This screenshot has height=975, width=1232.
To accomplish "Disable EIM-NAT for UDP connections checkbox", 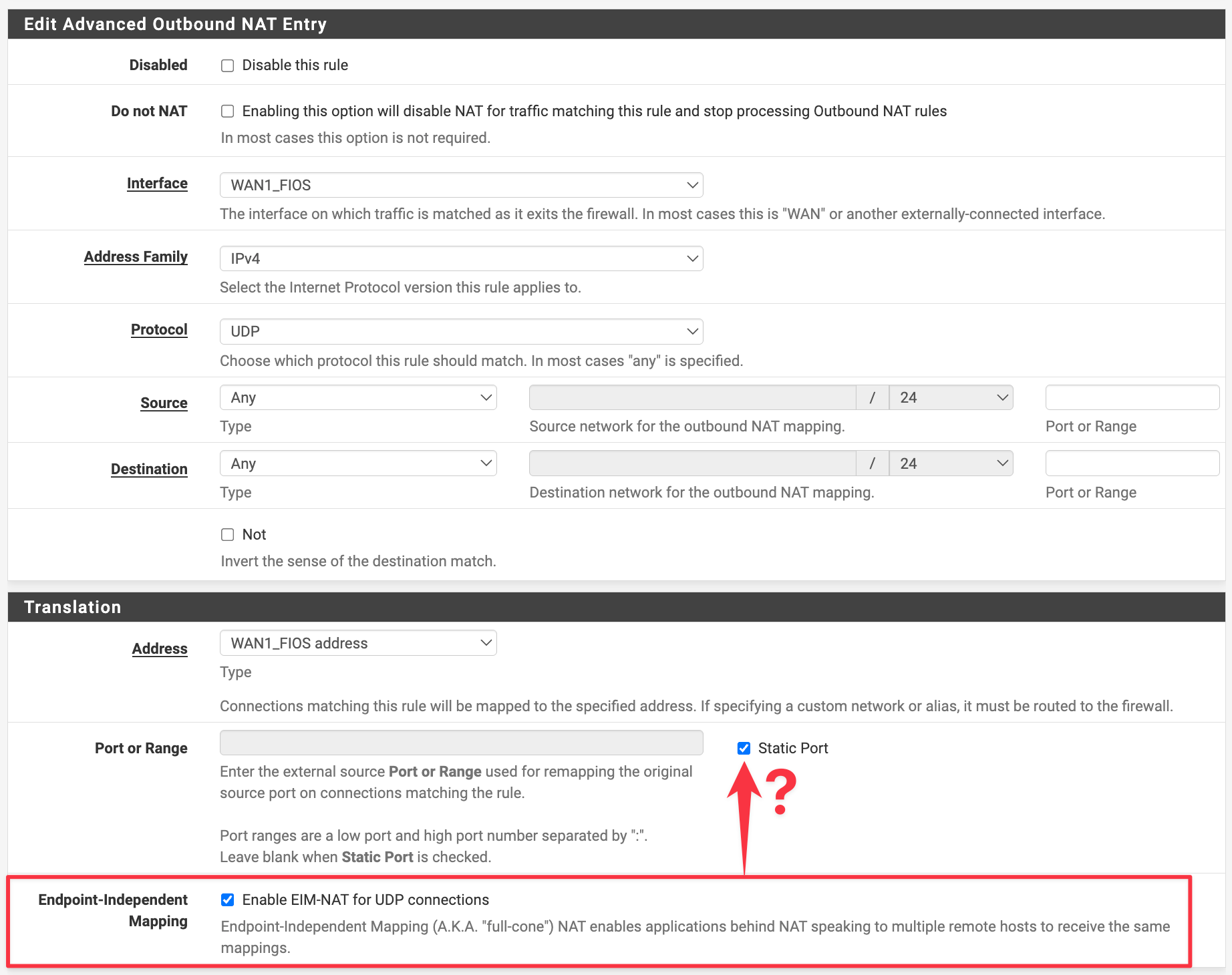I will [227, 900].
